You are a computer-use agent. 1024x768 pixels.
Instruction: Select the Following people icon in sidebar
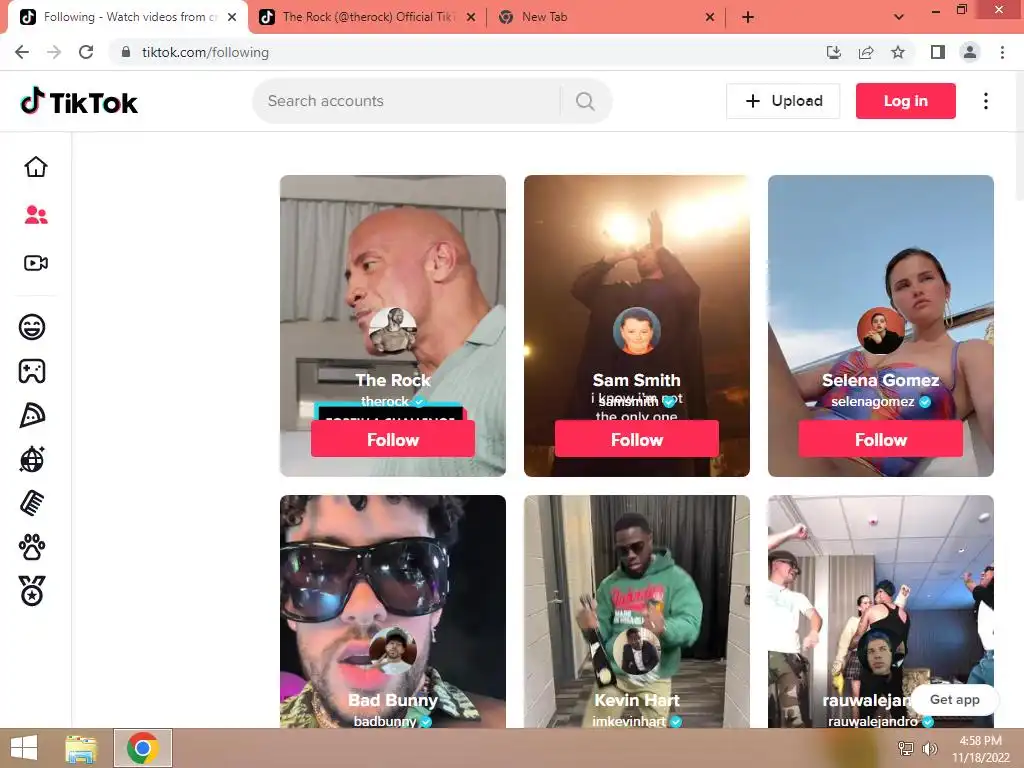(x=36, y=215)
